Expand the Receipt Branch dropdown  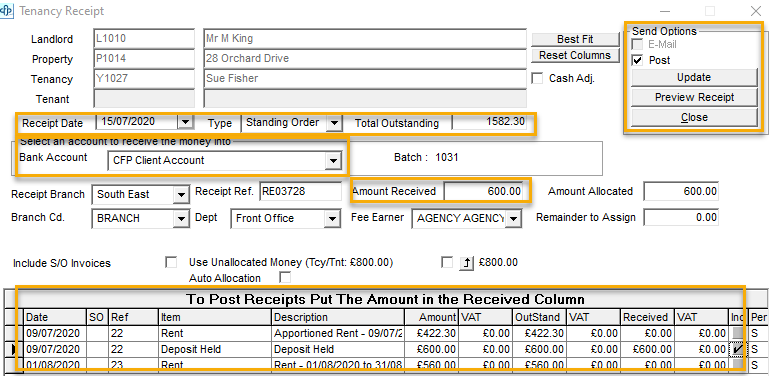(181, 195)
